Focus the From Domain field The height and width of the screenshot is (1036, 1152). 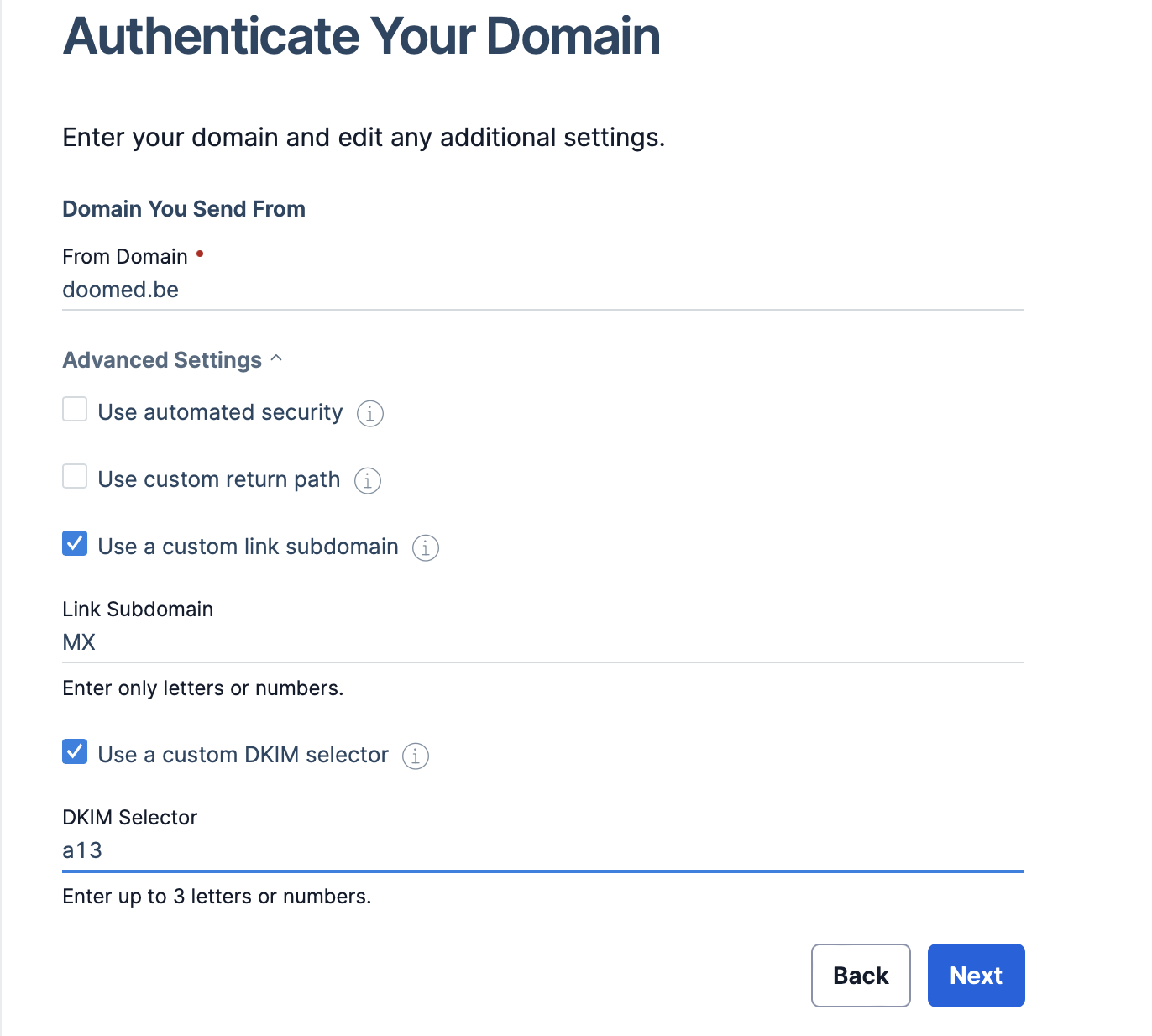coord(542,290)
